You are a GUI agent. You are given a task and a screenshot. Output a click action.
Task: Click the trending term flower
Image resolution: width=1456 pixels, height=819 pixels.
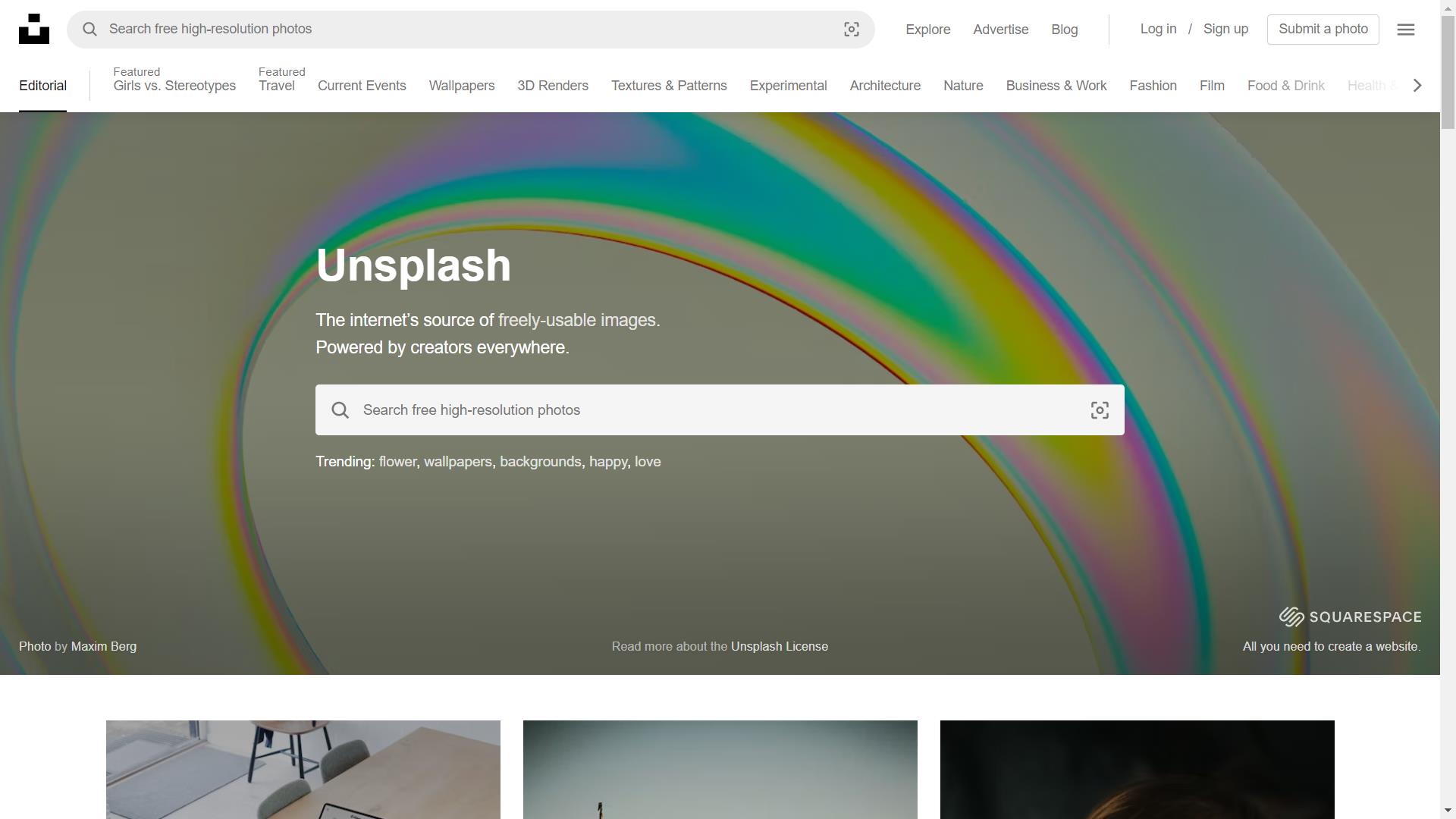click(x=397, y=462)
